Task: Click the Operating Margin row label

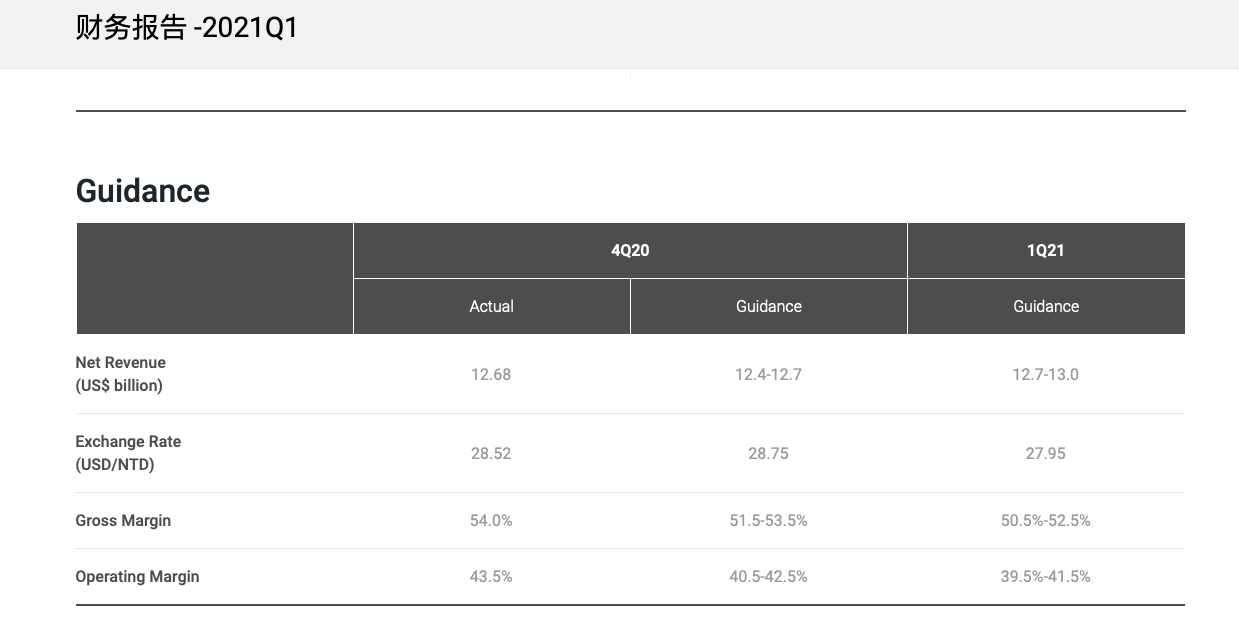Action: (x=137, y=576)
